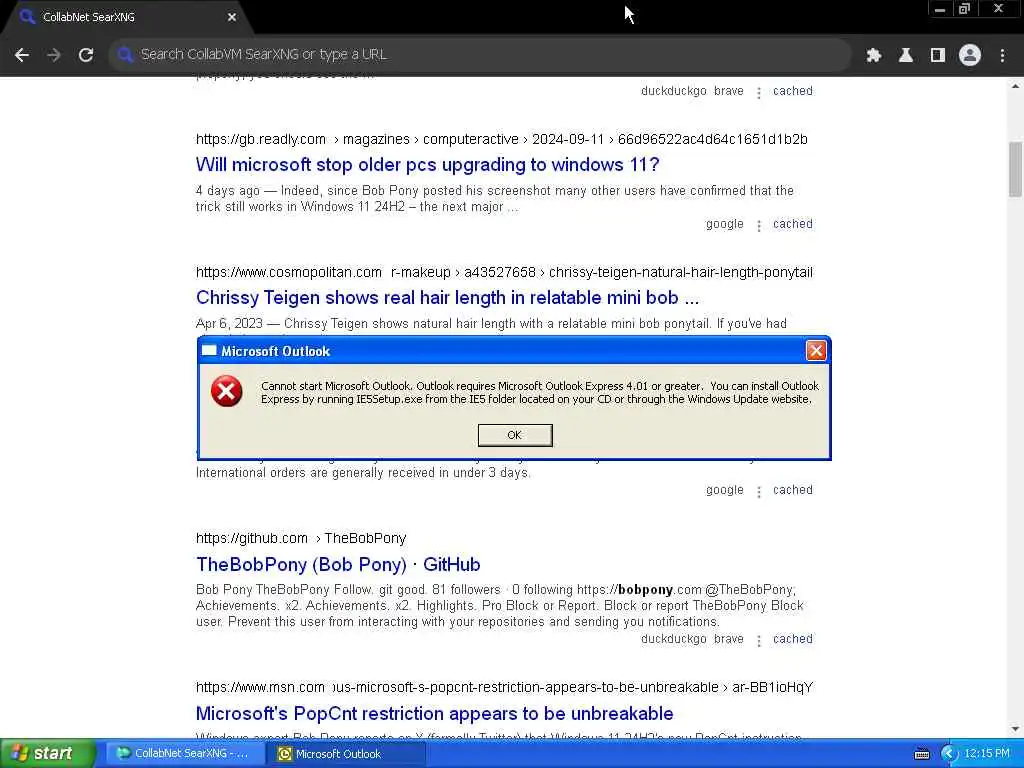Open cached link for readly result
This screenshot has width=1024, height=768.
click(x=793, y=224)
